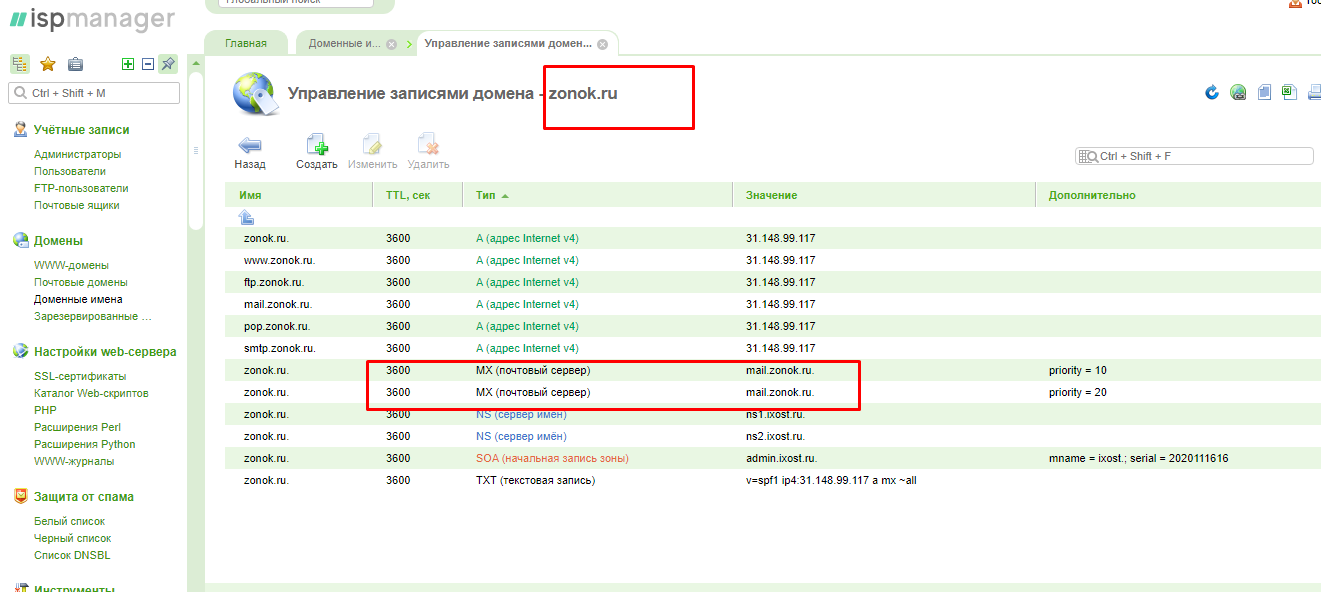Close the Доменные и... tab
This screenshot has height=592, width=1321.
coord(391,44)
